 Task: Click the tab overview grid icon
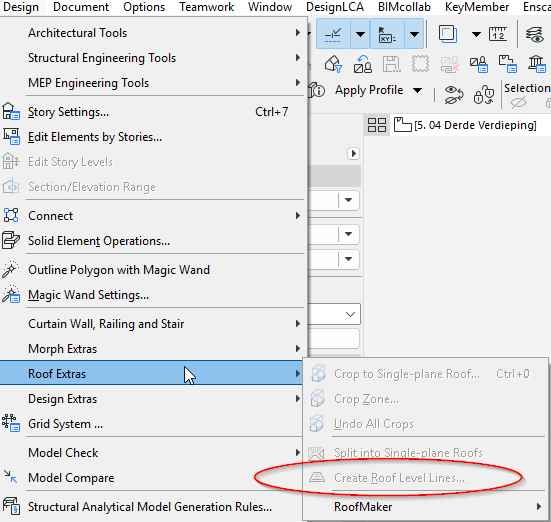[x=377, y=125]
